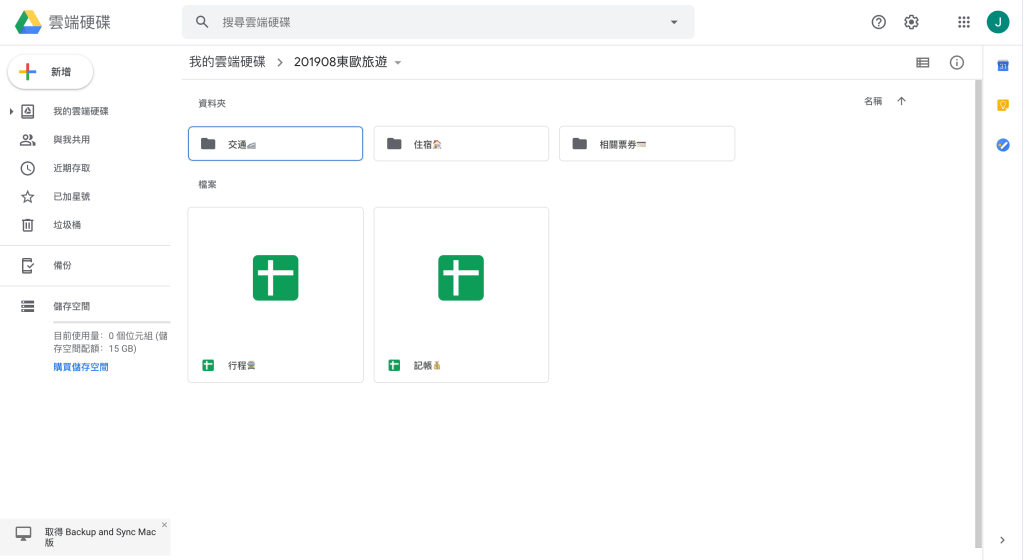Image resolution: width=1023 pixels, height=560 pixels.
Task: Open the settings gear icon
Action: point(911,22)
